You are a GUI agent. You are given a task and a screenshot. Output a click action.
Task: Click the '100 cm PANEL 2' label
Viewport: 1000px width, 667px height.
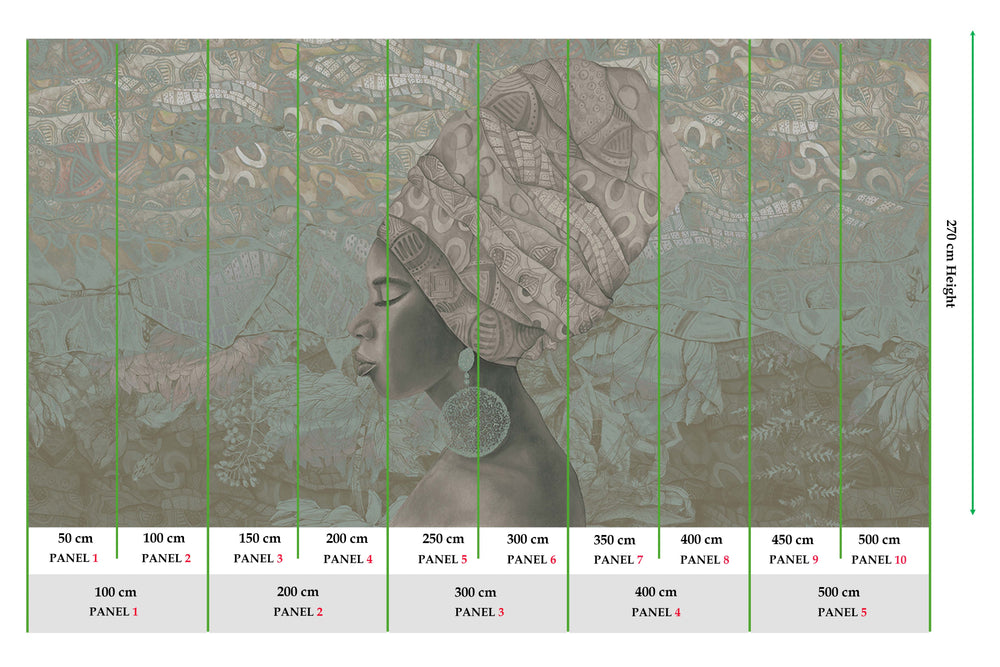click(165, 548)
